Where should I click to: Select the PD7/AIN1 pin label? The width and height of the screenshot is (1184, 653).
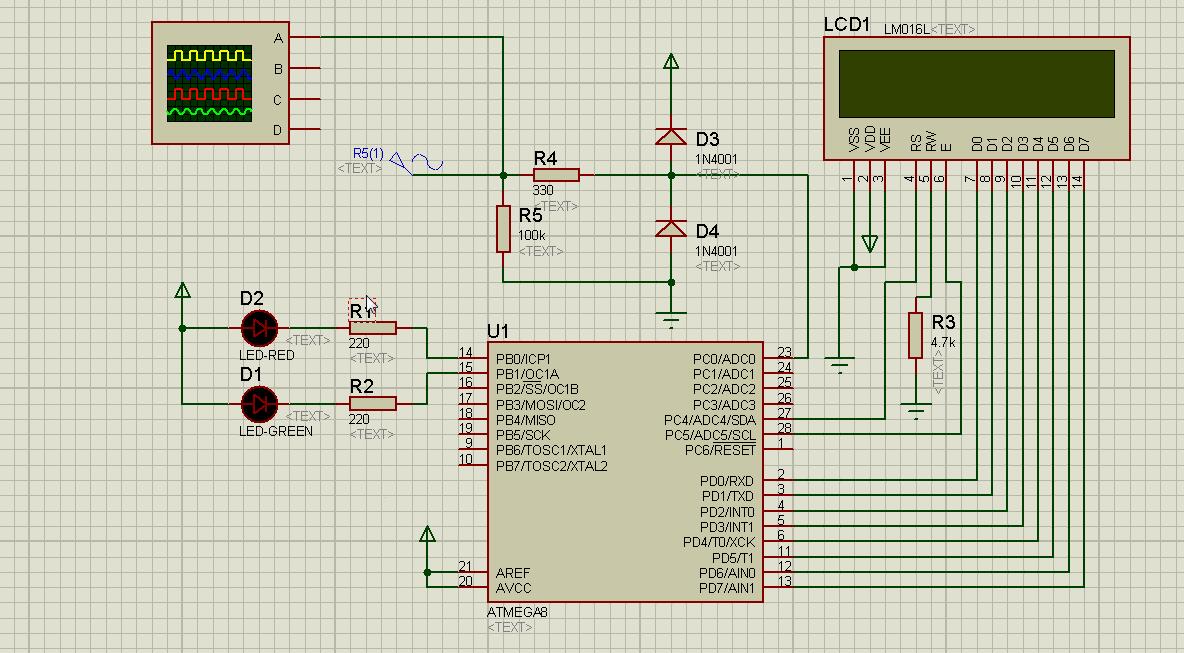click(x=726, y=588)
